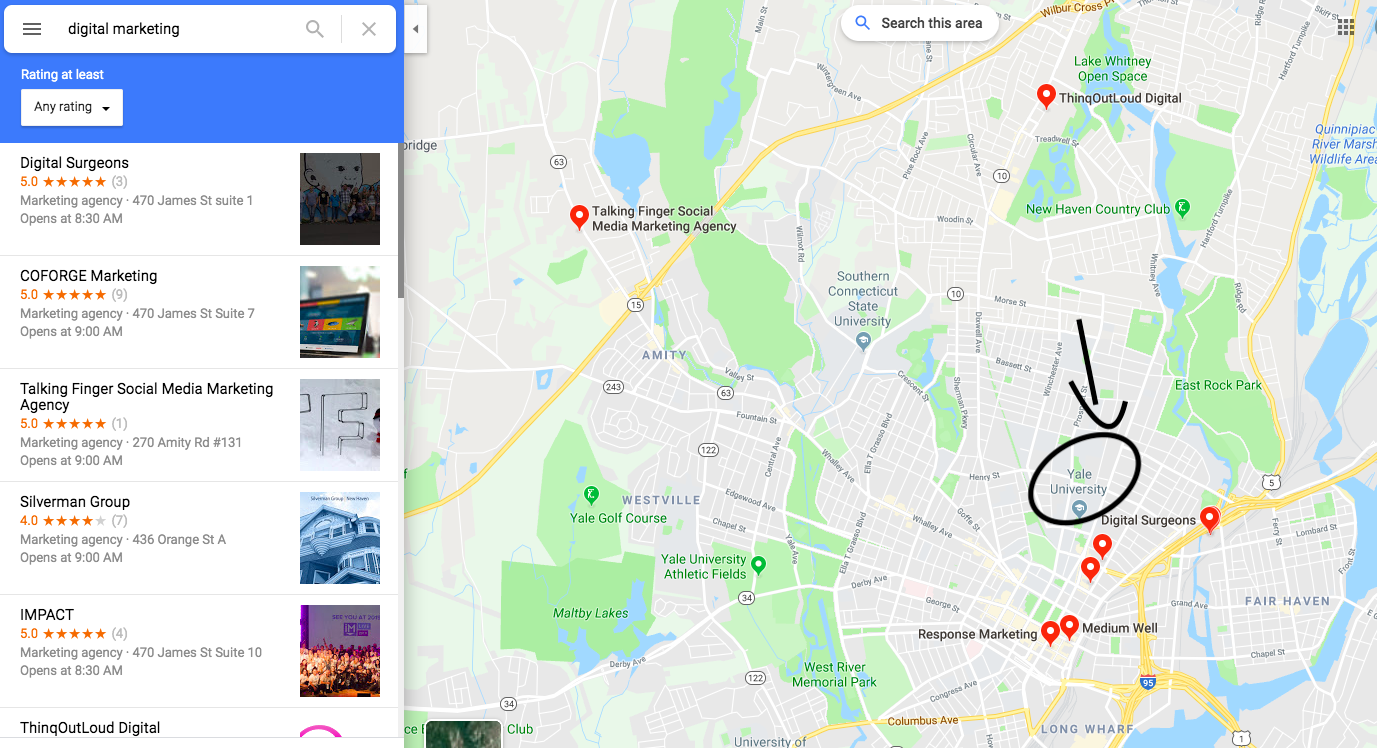Collapse the side panel with arrow toggle
The width and height of the screenshot is (1377, 748).
click(415, 29)
